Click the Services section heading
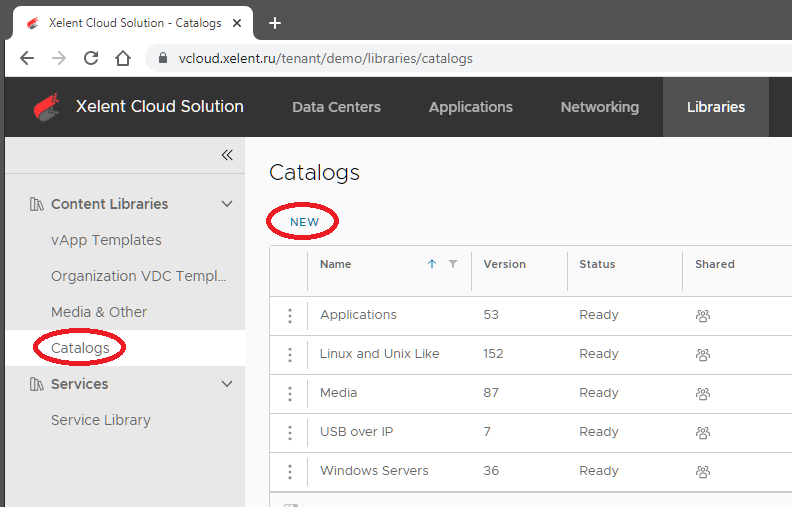 click(x=80, y=384)
